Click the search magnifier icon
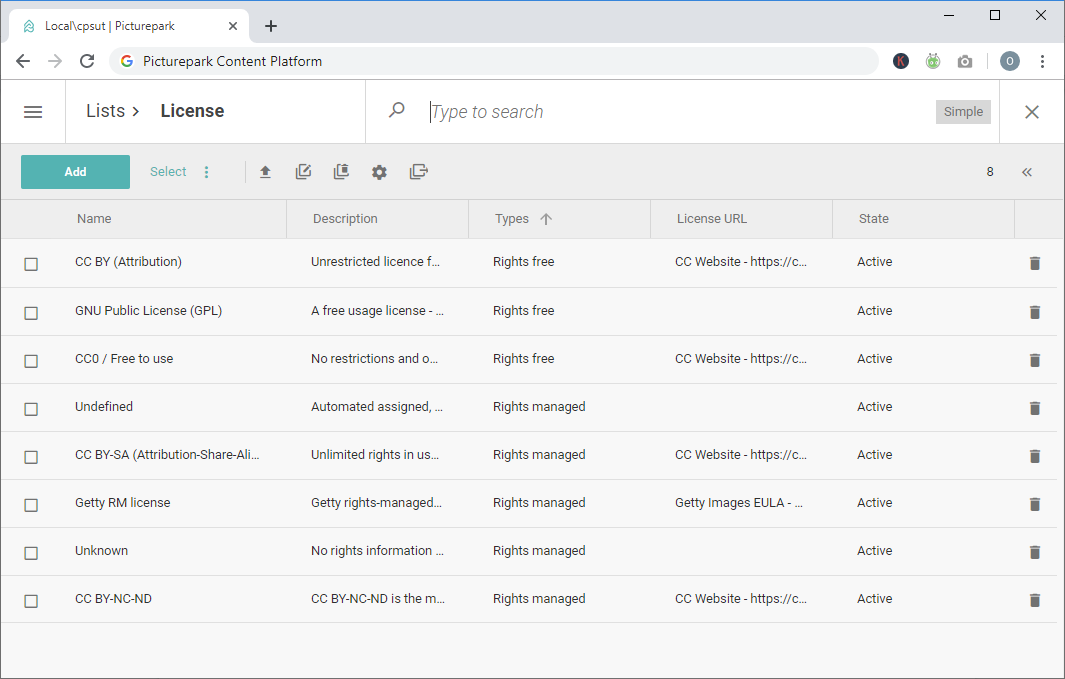Image resolution: width=1065 pixels, height=679 pixels. coord(397,110)
